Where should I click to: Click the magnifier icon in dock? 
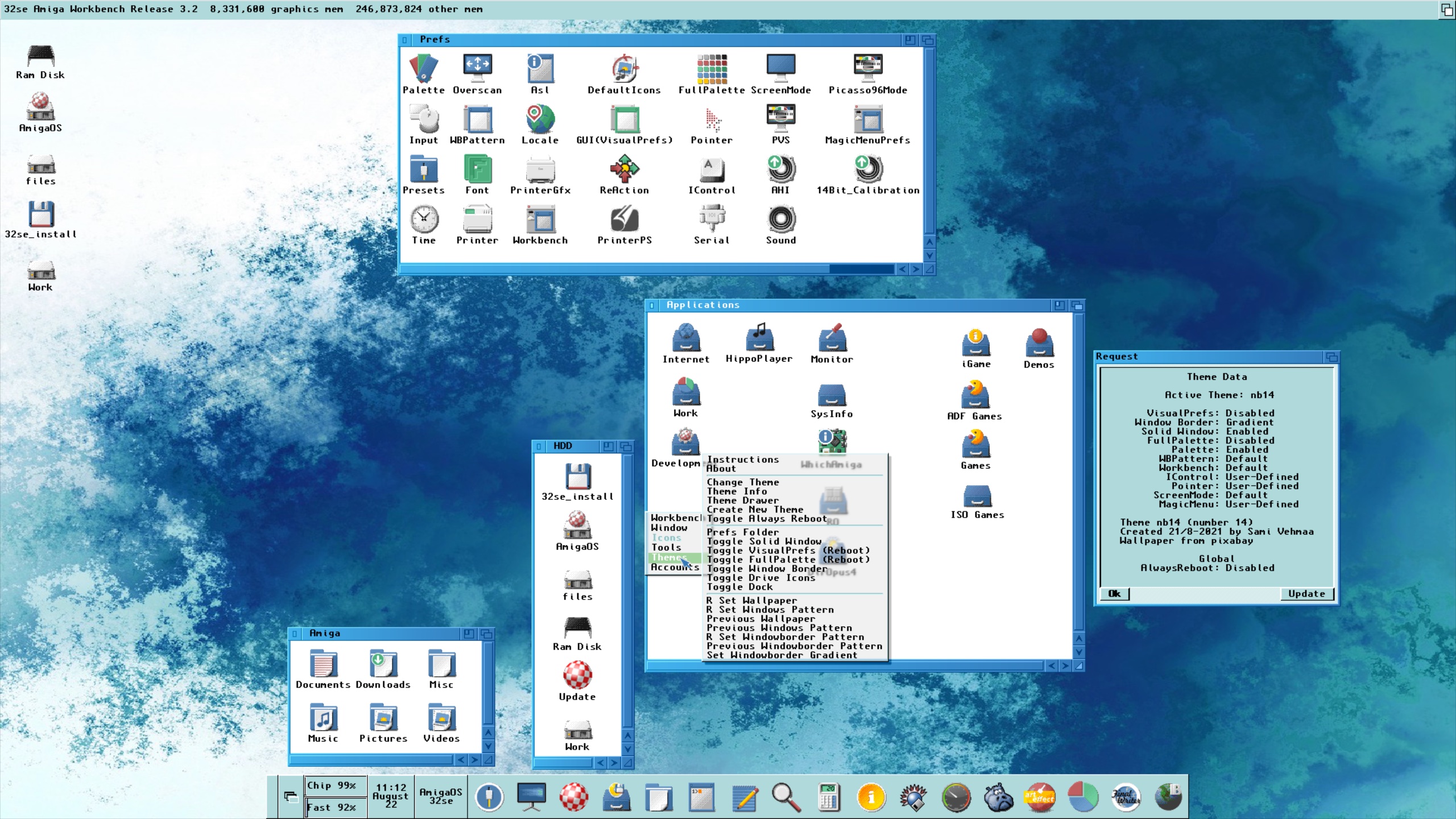(786, 797)
